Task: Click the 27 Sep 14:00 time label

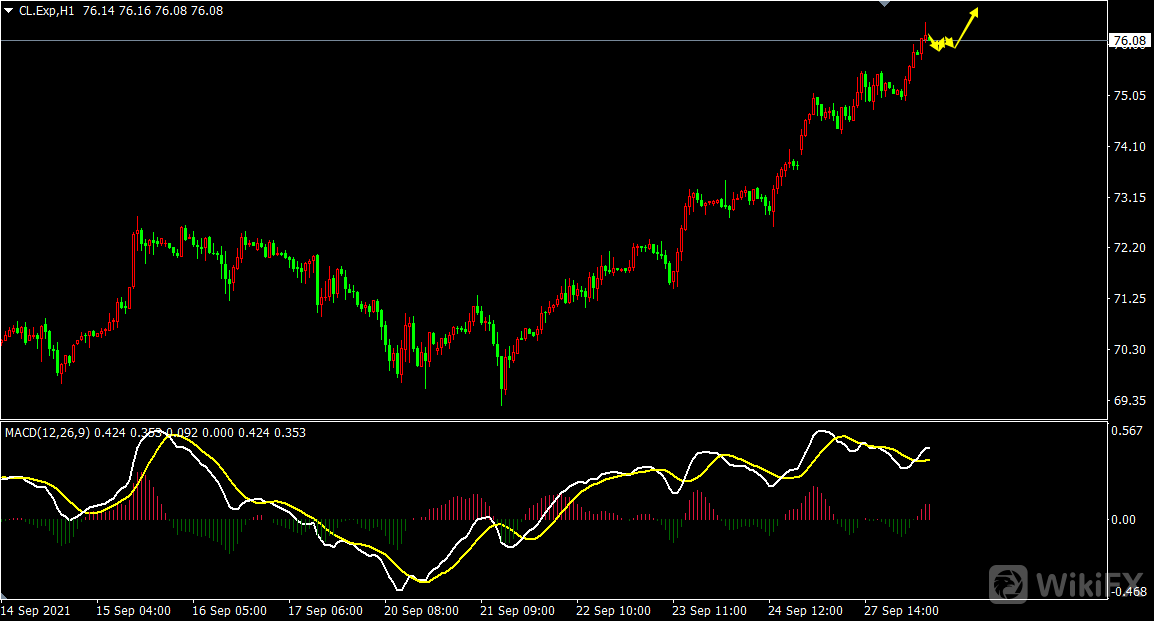Action: point(901,610)
